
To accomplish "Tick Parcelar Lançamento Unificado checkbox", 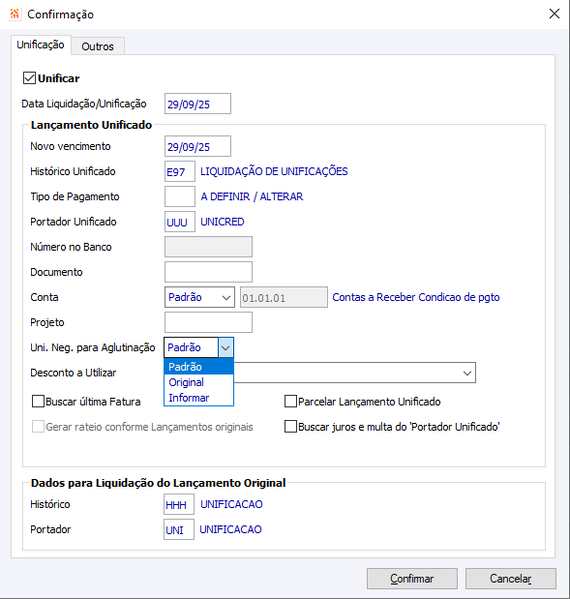I will coord(291,401).
